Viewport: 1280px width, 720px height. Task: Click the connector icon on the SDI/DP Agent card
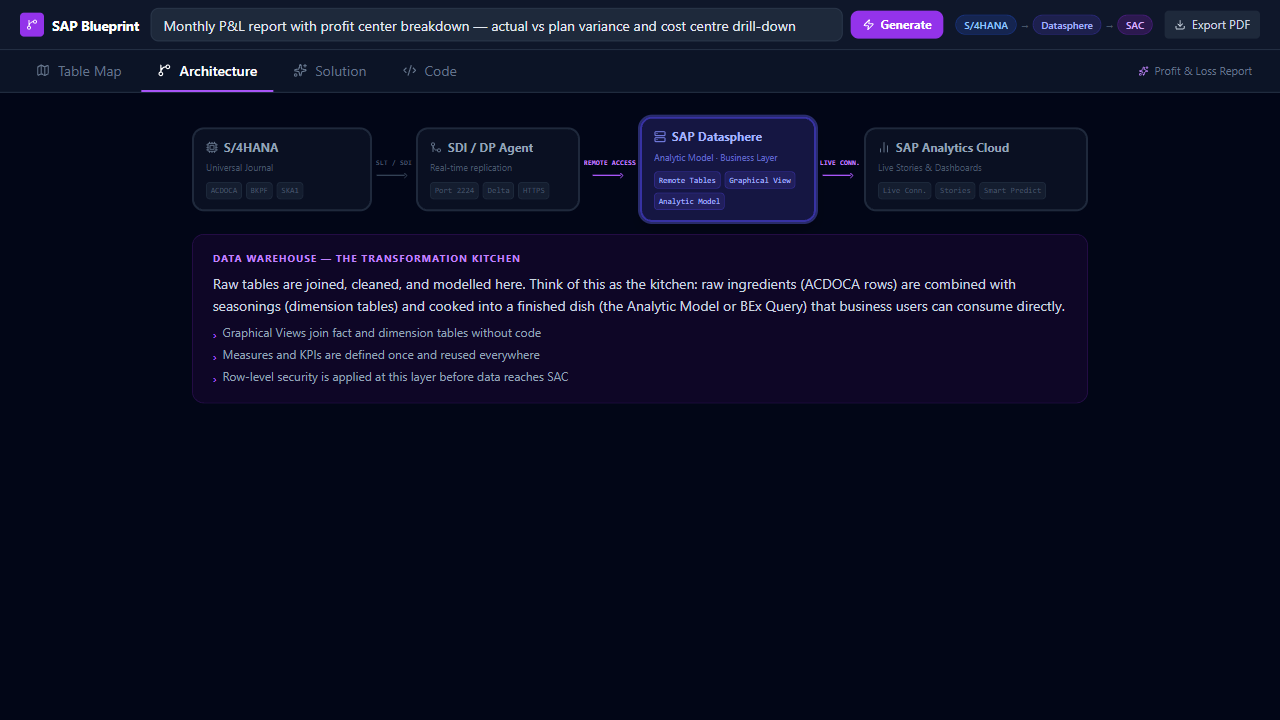pyautogui.click(x=434, y=147)
